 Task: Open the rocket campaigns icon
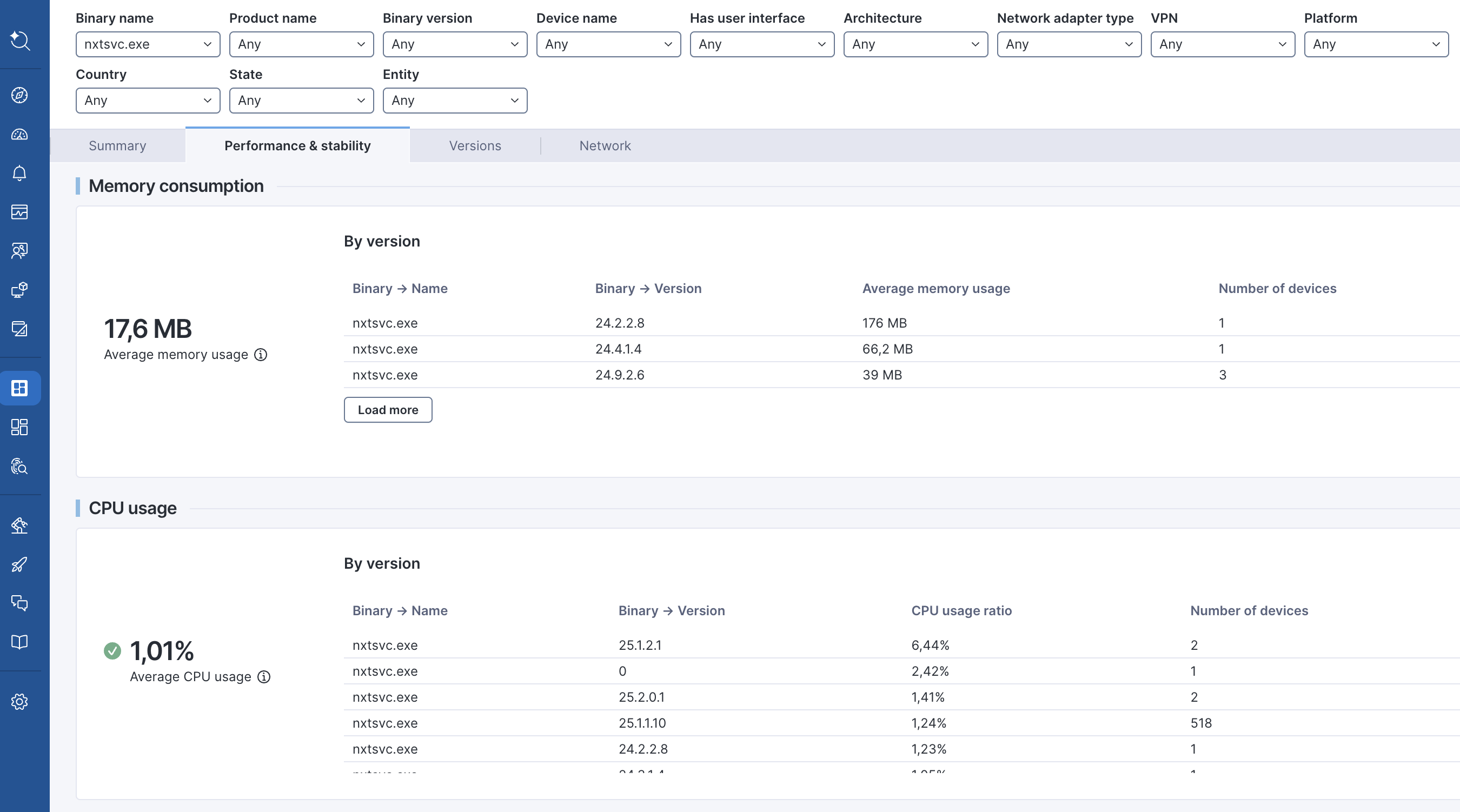21,564
